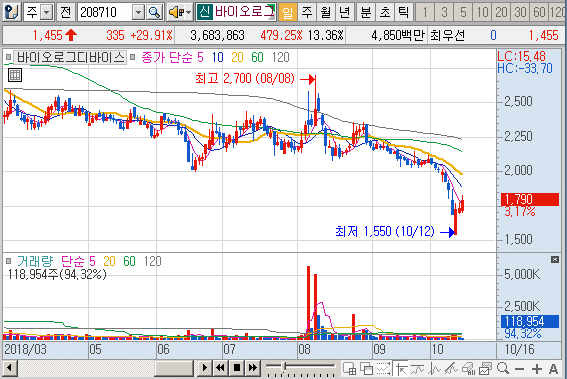Click the 479.25% volume ratio value
The image size is (567, 379).
281,35
